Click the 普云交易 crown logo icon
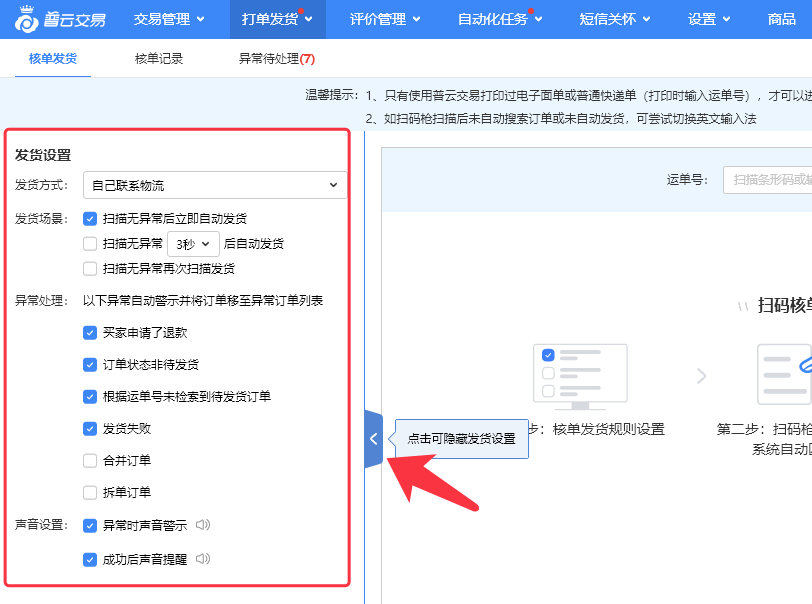Viewport: 812px width, 604px height. [26, 19]
